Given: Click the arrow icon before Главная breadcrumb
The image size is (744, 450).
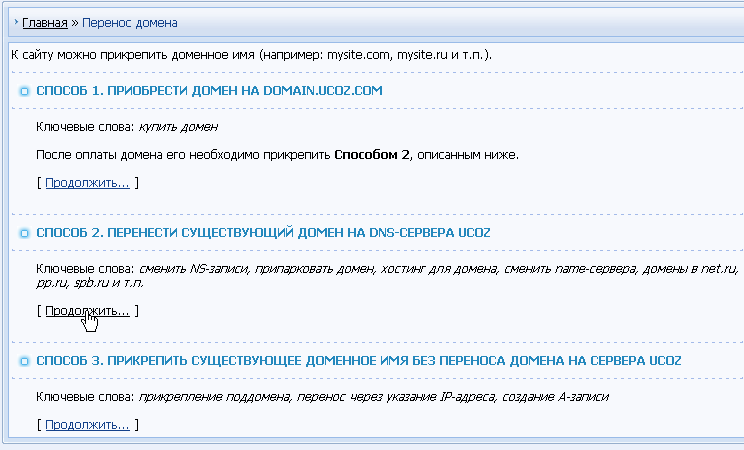Looking at the screenshot, I should click(x=16, y=22).
